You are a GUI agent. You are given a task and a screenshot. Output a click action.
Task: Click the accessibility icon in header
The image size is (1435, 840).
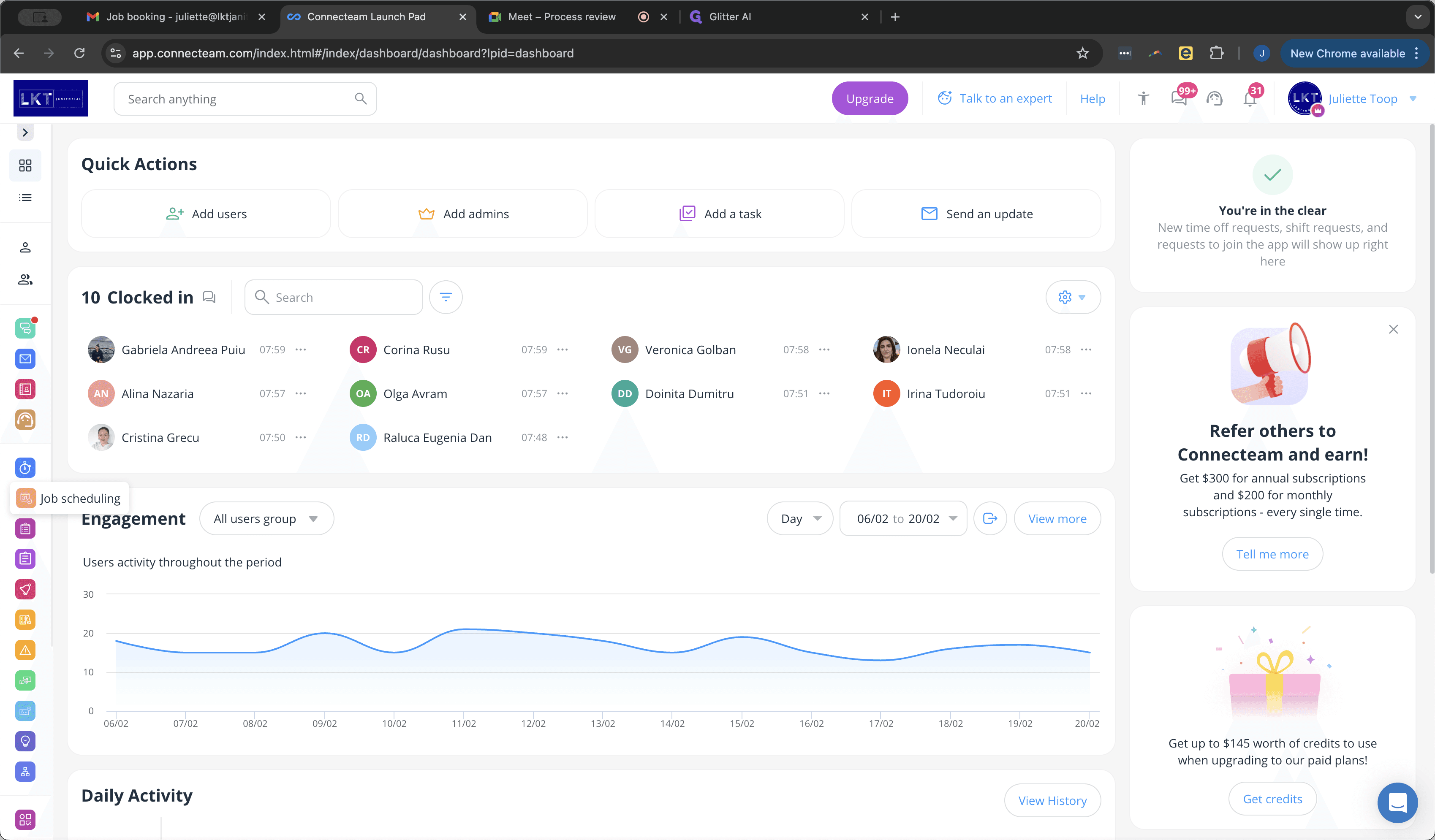tap(1144, 98)
